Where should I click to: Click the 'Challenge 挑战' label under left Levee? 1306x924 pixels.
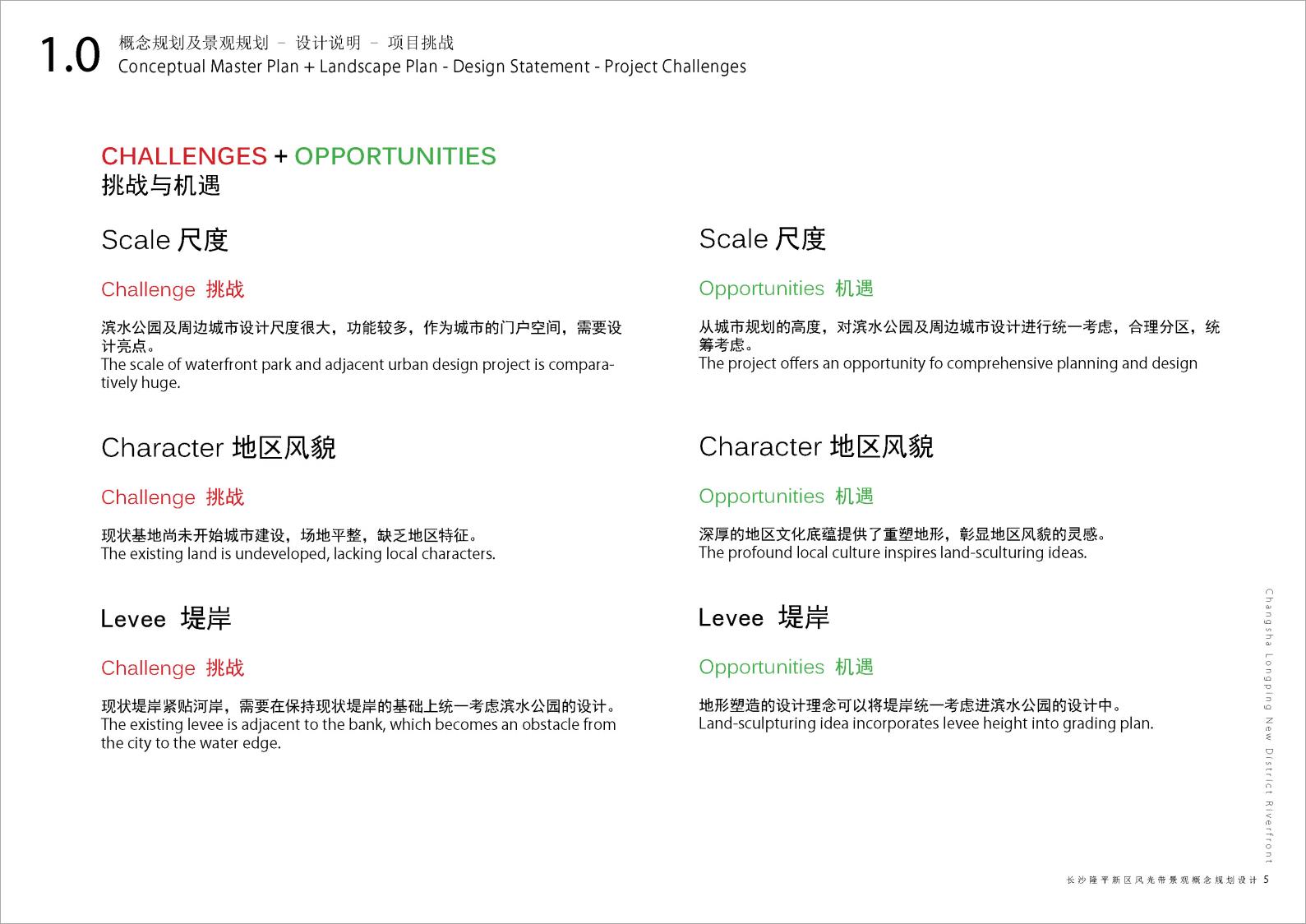(173, 668)
